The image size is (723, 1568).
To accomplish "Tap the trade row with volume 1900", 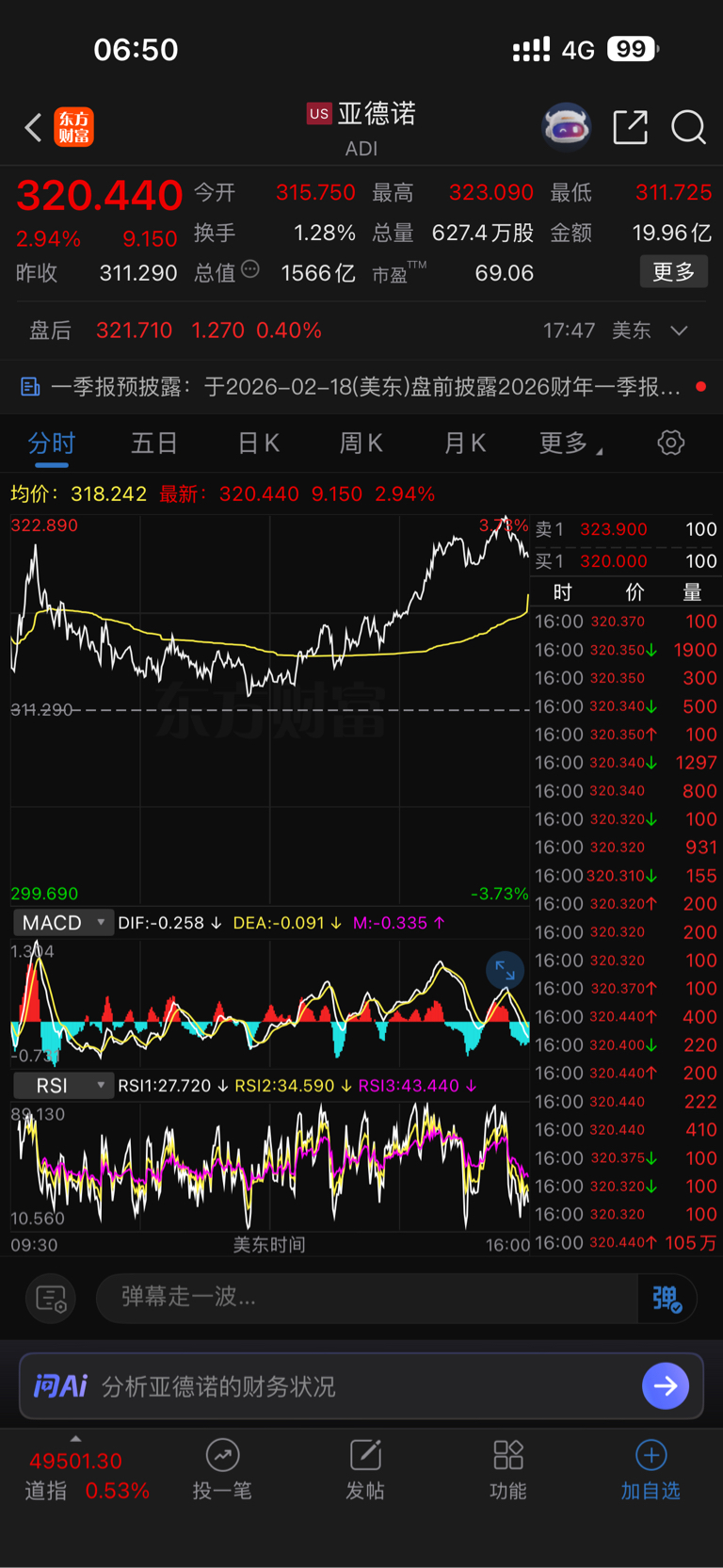I will click(x=626, y=650).
